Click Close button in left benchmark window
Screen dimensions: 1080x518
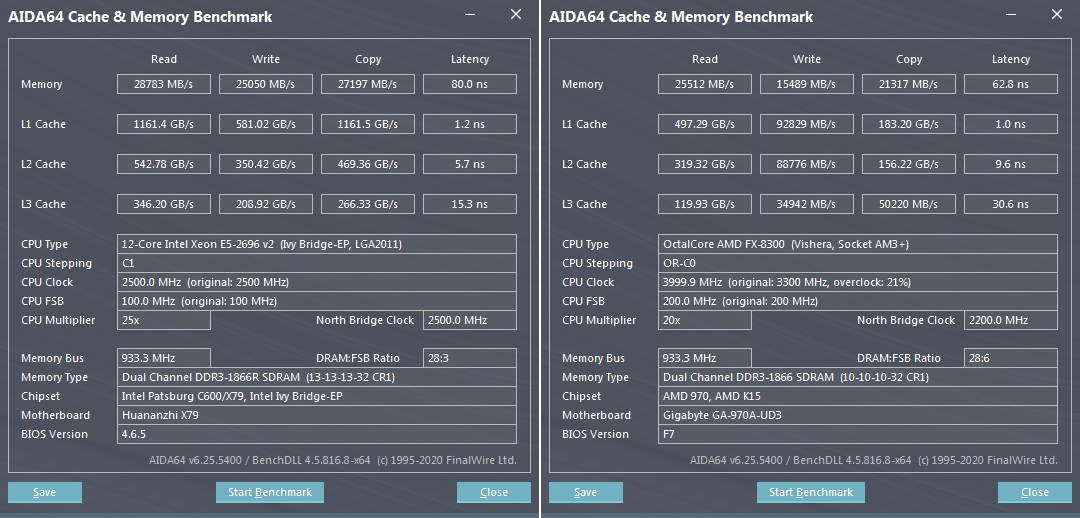tap(494, 492)
